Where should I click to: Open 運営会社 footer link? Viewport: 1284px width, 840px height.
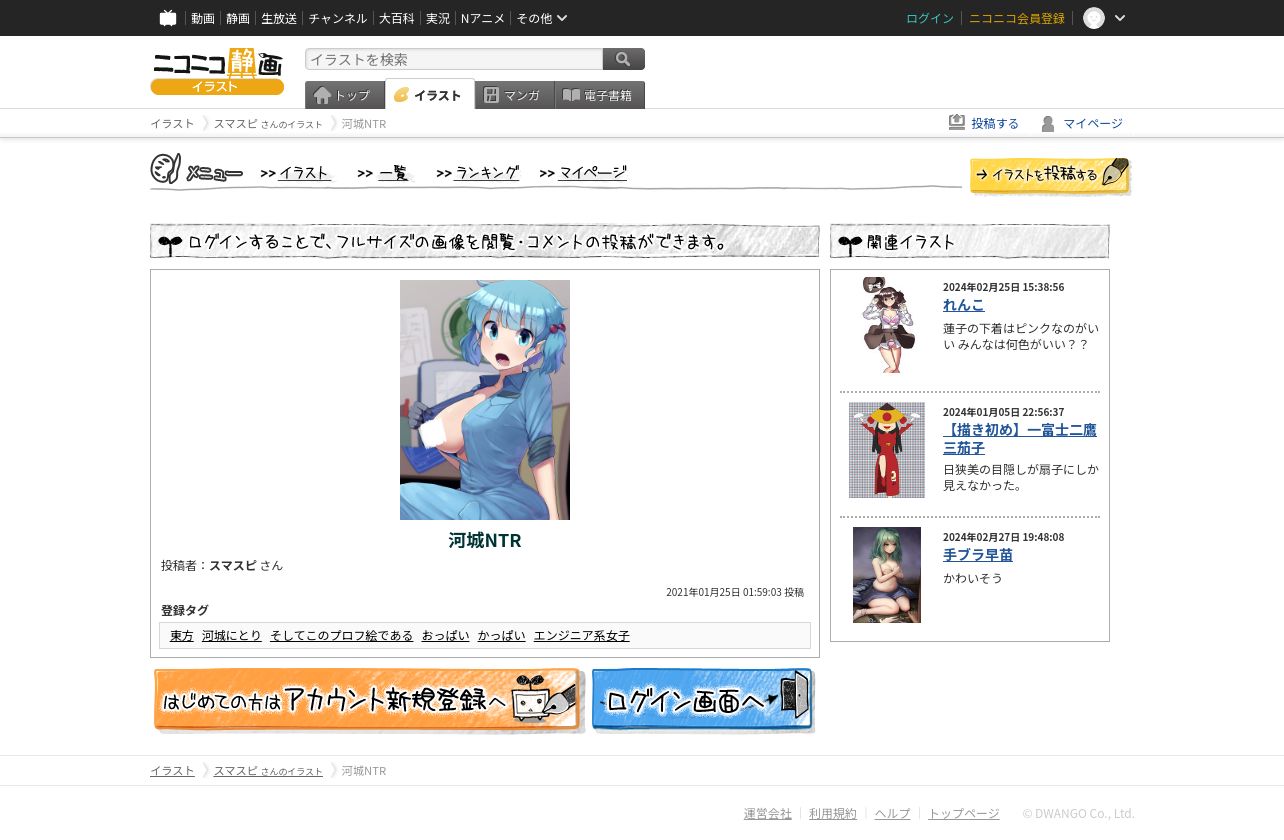(768, 813)
